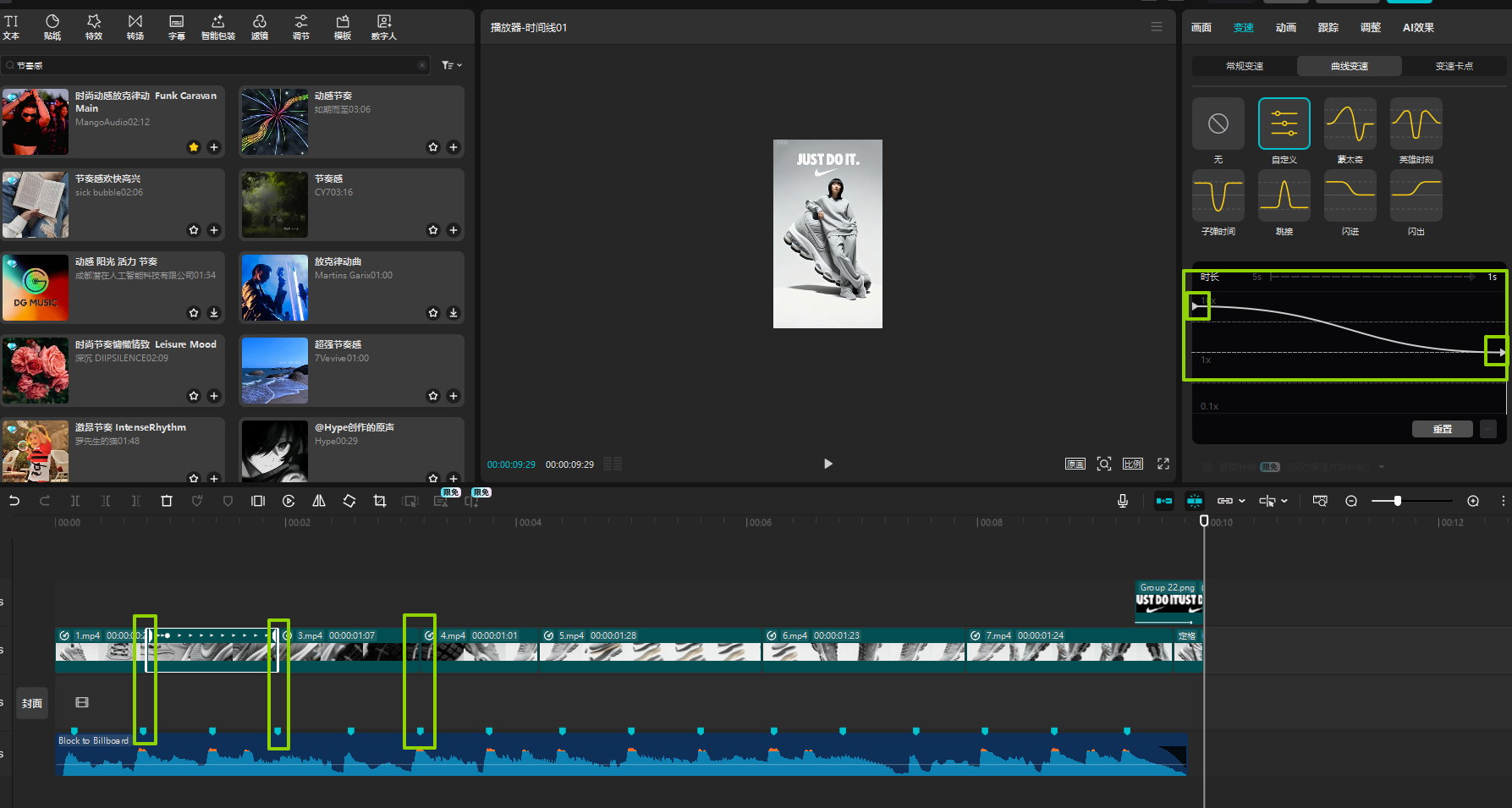Screen dimensions: 1512x808
Task: Switch to the 动画 animation tab
Action: coord(1285,27)
